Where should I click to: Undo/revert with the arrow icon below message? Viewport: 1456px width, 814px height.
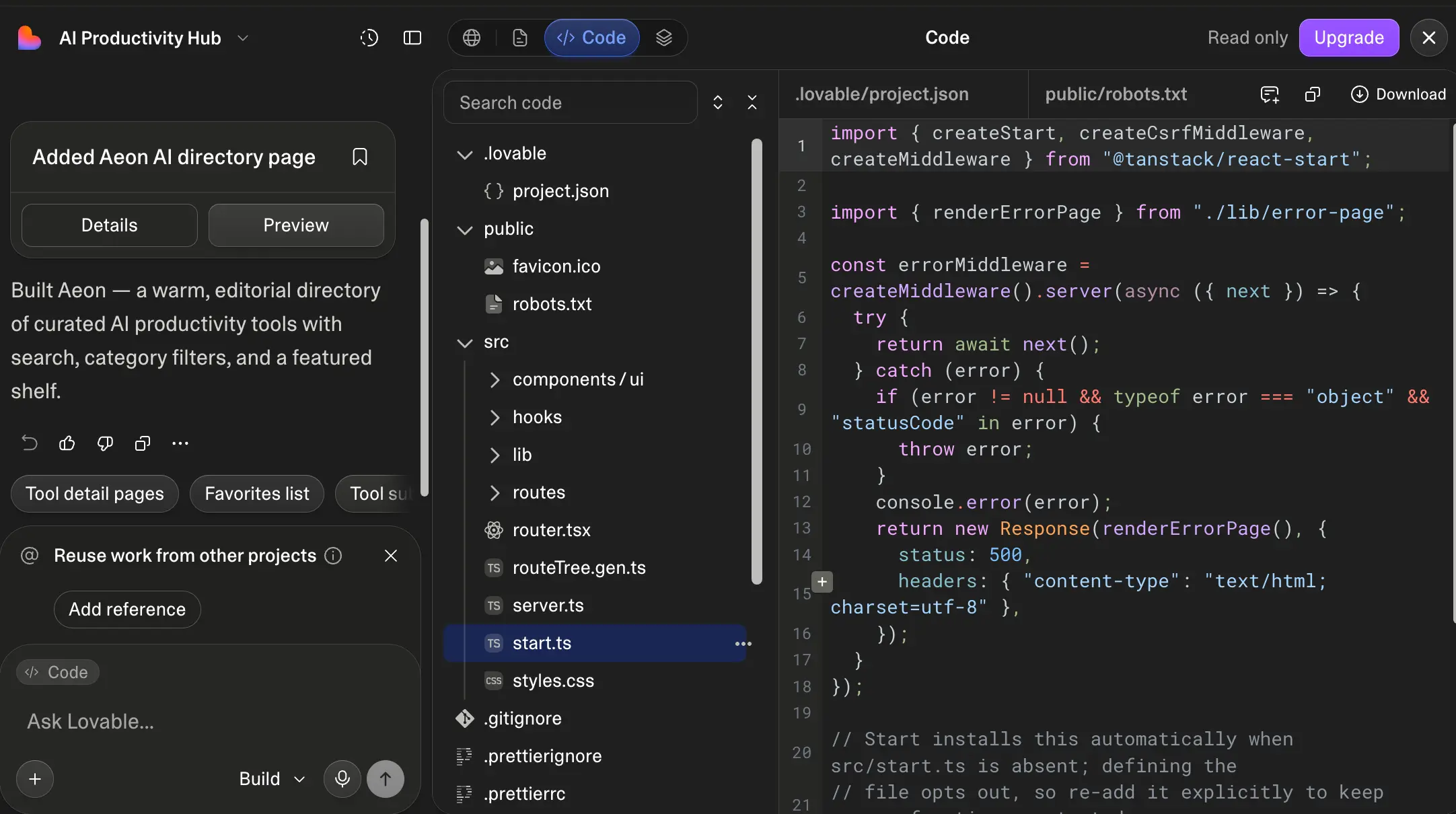point(30,443)
